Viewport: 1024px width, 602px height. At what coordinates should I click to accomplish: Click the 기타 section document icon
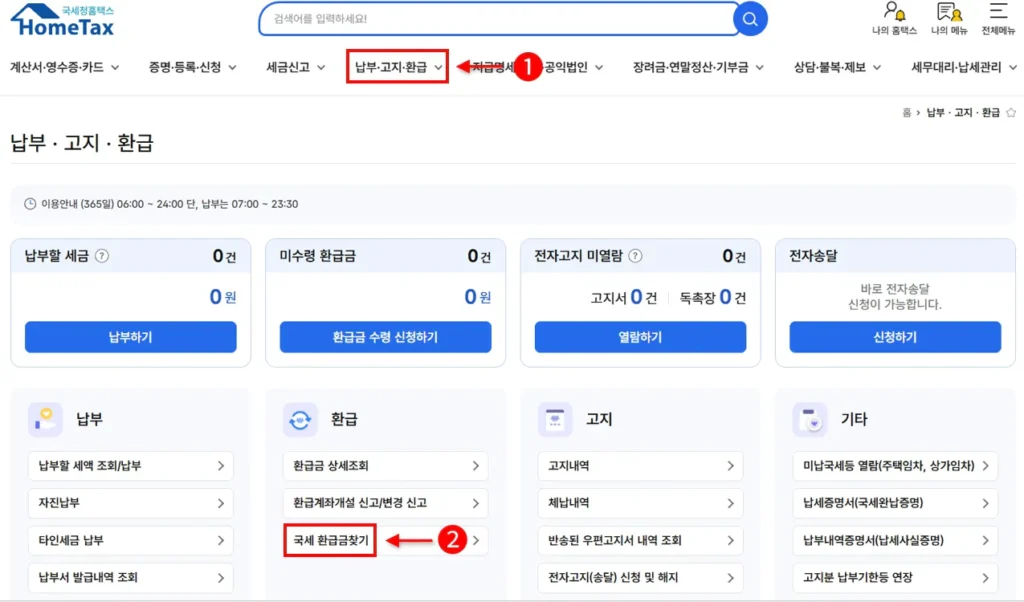tap(811, 418)
